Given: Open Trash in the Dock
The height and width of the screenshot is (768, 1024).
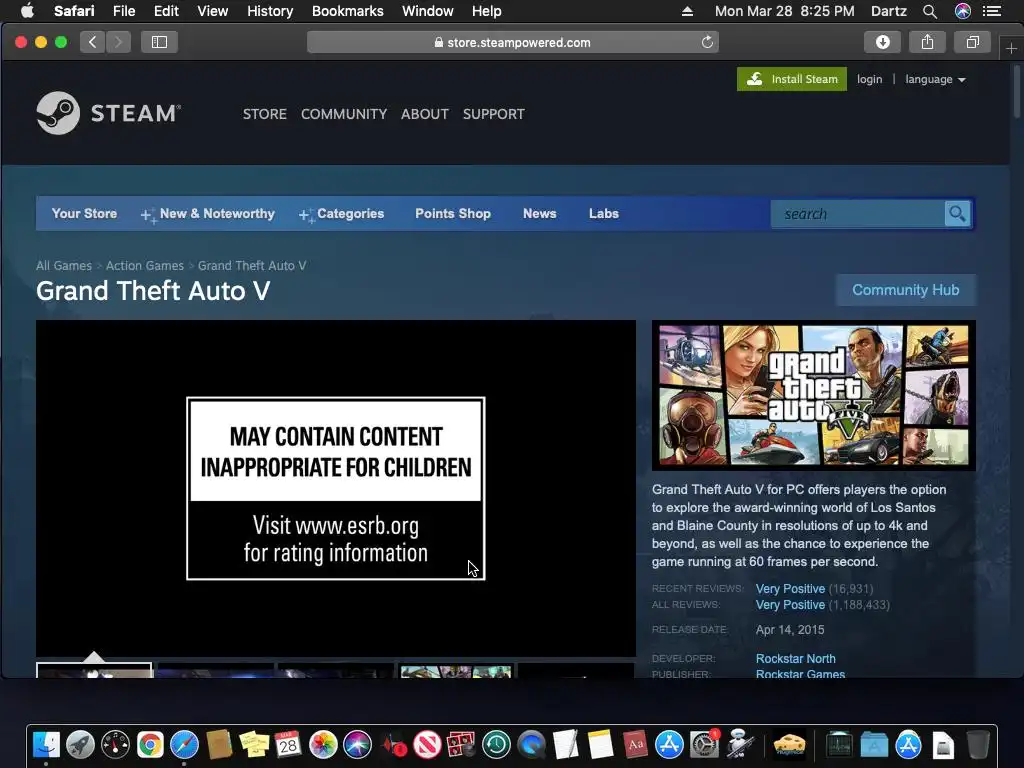Looking at the screenshot, I should tap(978, 744).
